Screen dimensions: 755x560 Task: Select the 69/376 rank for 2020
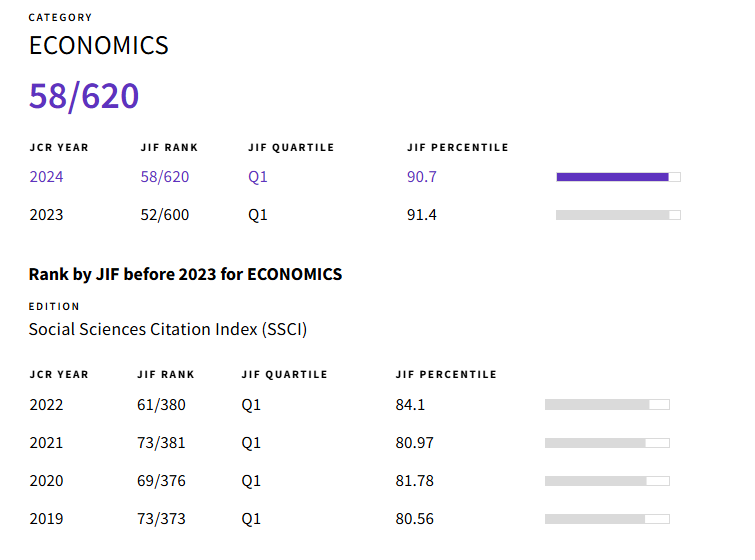coord(161,481)
